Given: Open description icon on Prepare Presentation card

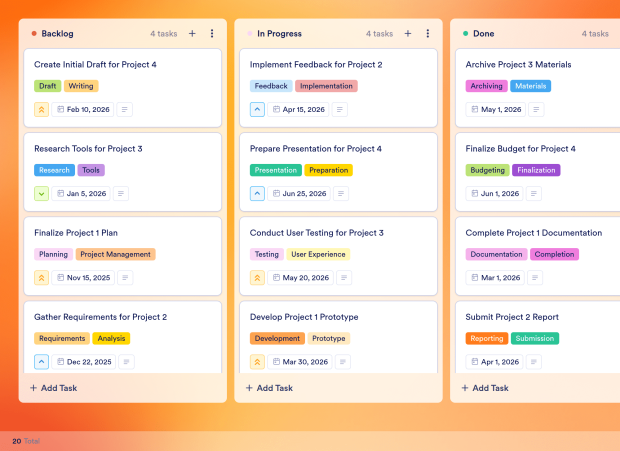Looking at the screenshot, I should pos(341,194).
